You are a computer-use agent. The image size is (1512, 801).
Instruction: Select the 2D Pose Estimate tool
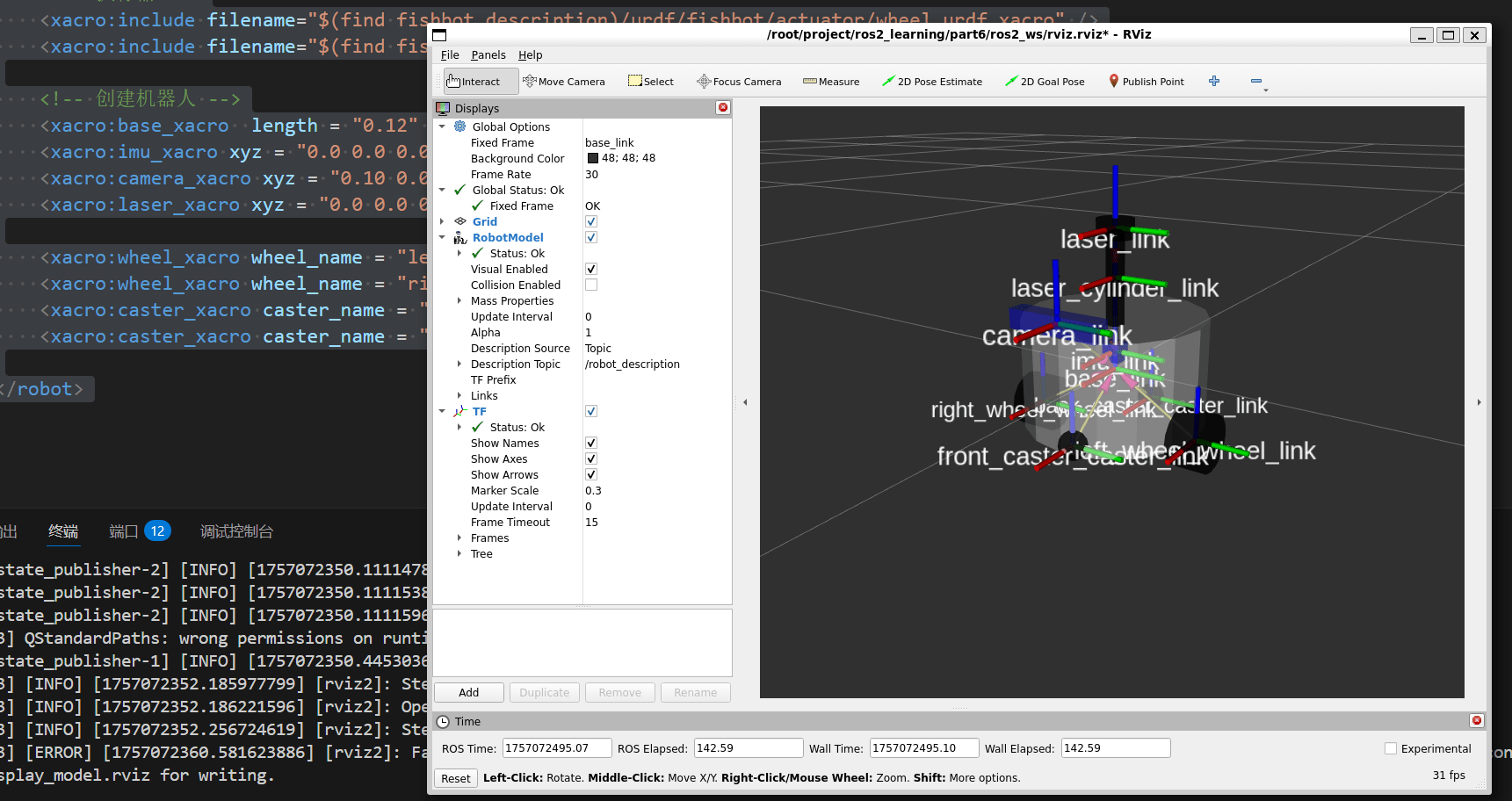point(932,82)
